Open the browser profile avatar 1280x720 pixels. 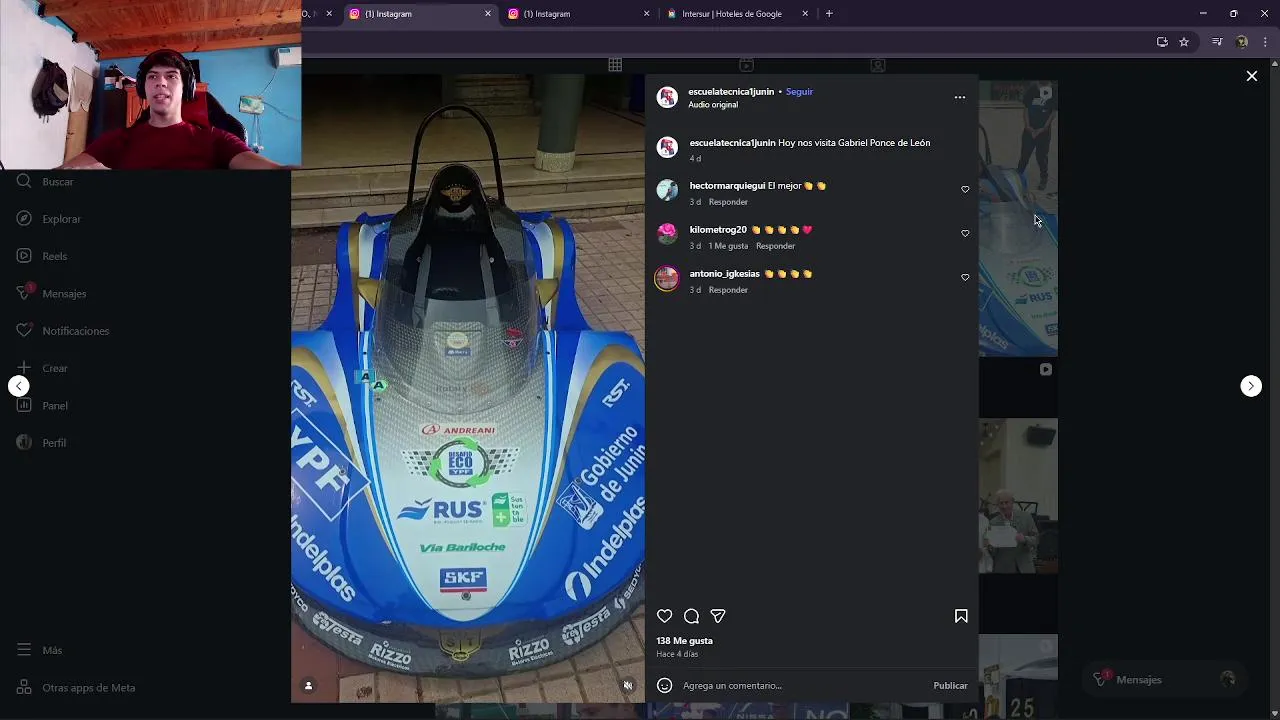tap(1242, 42)
